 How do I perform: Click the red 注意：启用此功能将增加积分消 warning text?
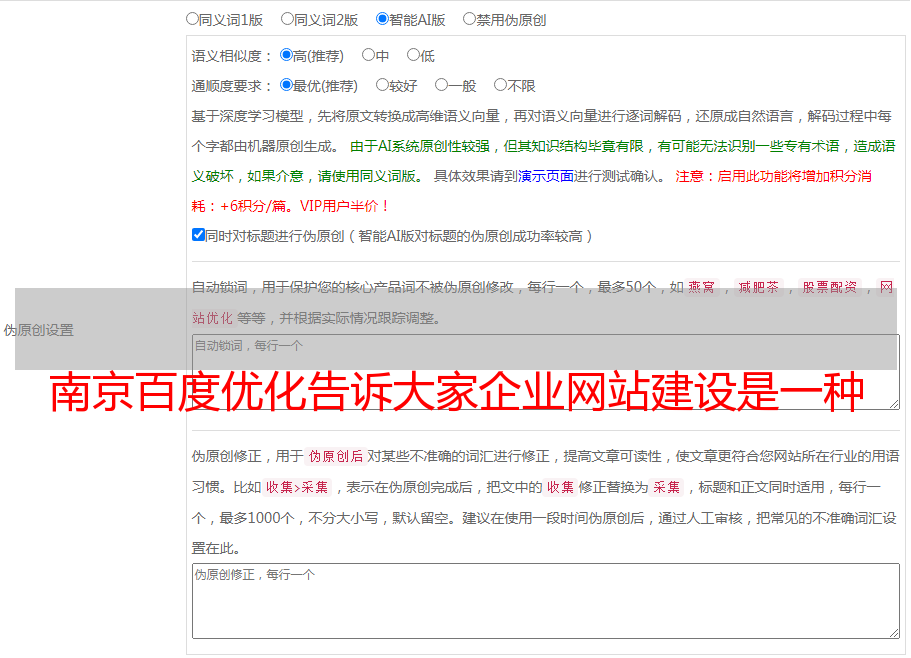773,176
